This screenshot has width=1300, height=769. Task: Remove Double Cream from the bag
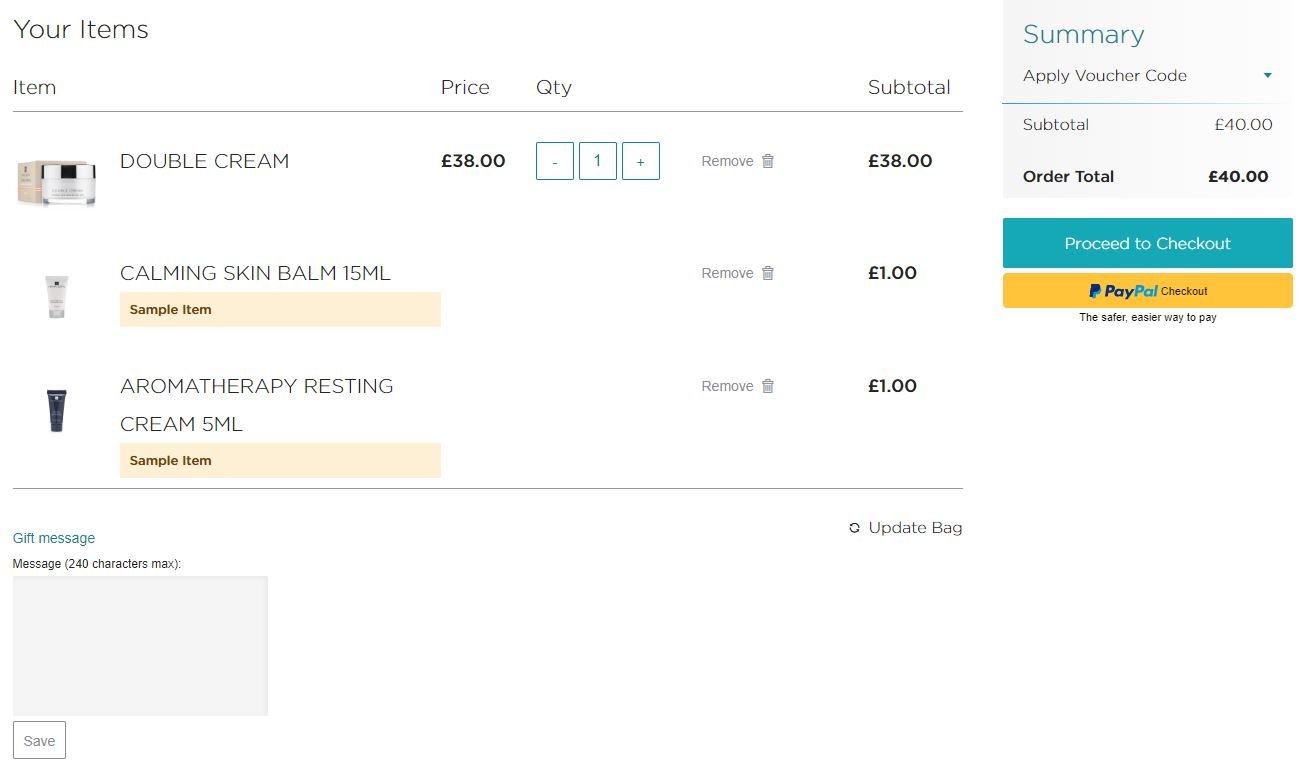(738, 161)
